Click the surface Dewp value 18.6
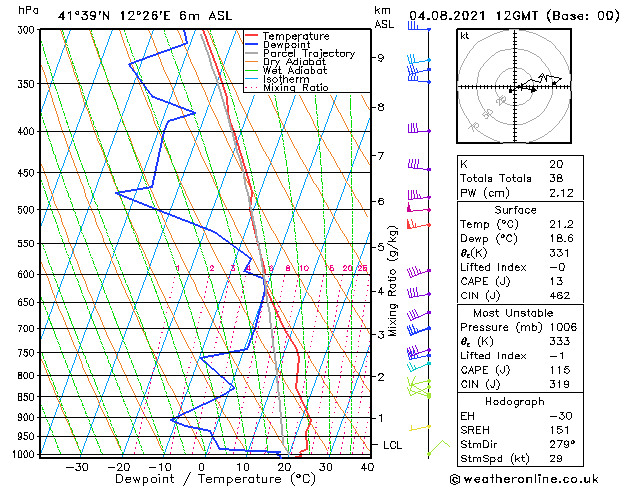The height and width of the screenshot is (486, 629). coord(562,239)
